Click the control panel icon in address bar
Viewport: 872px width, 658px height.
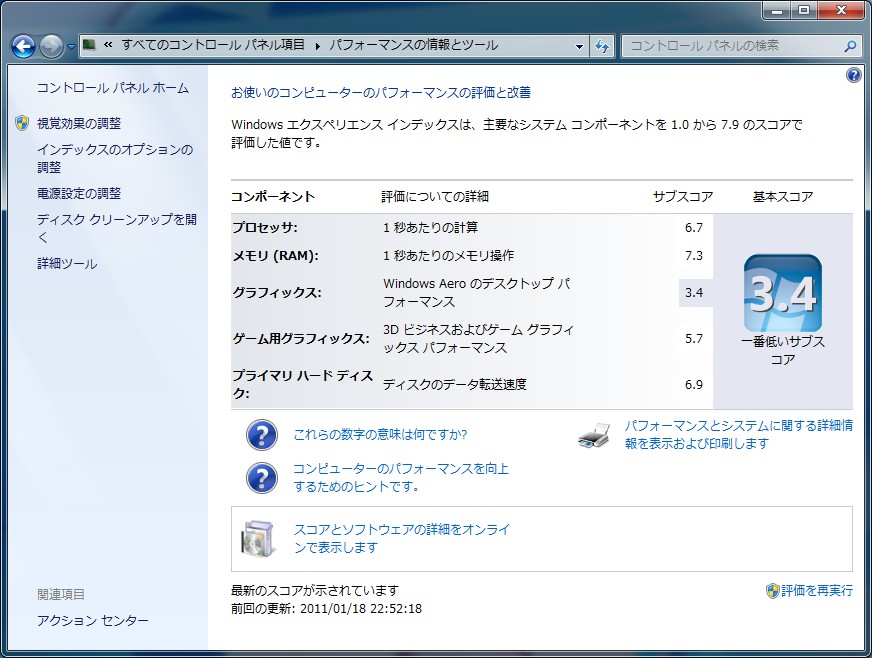pos(89,45)
